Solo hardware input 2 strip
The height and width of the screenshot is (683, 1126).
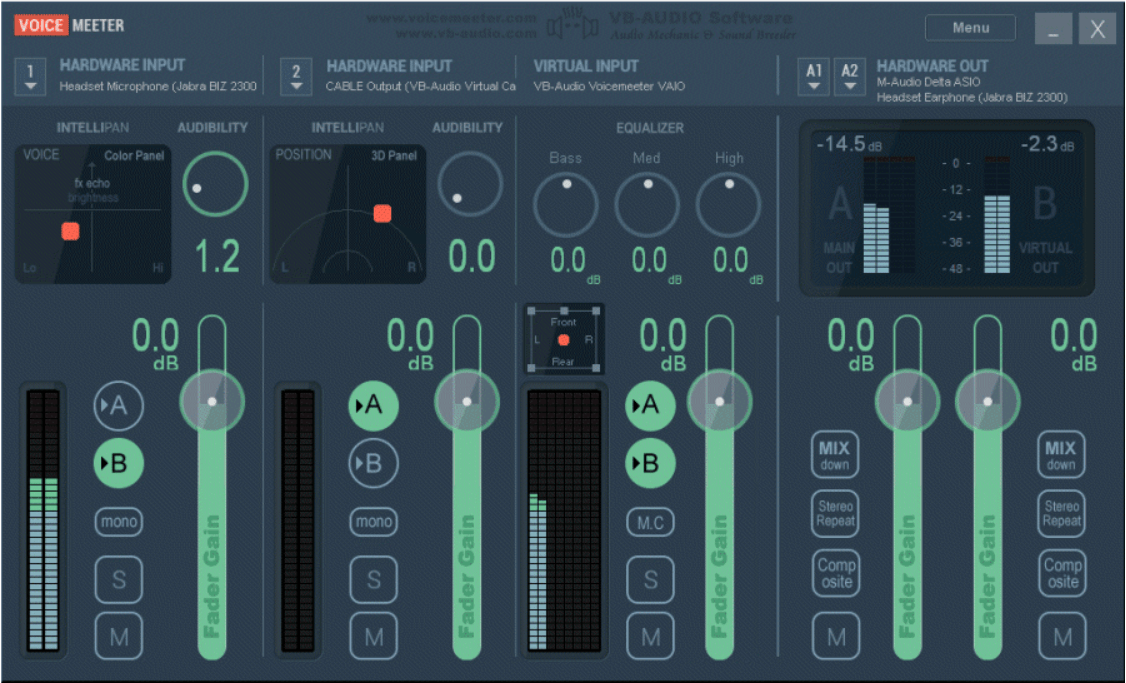pos(373,579)
